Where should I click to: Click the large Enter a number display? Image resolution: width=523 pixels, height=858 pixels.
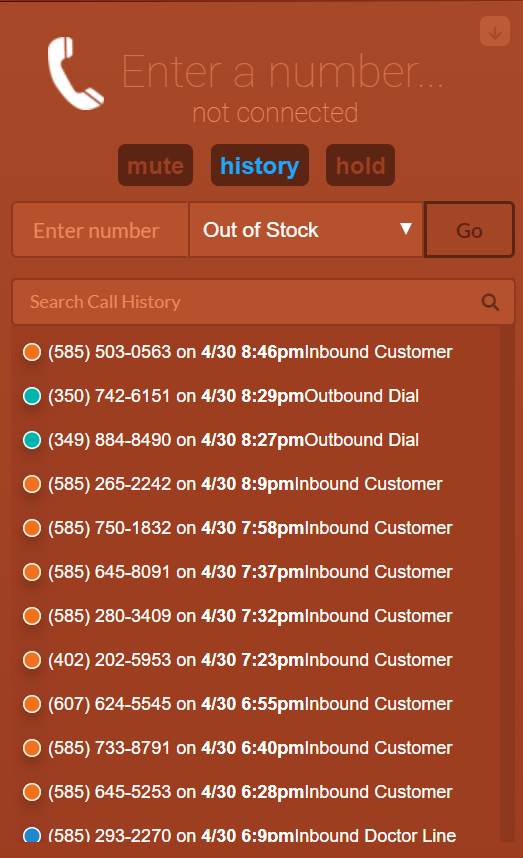click(282, 71)
